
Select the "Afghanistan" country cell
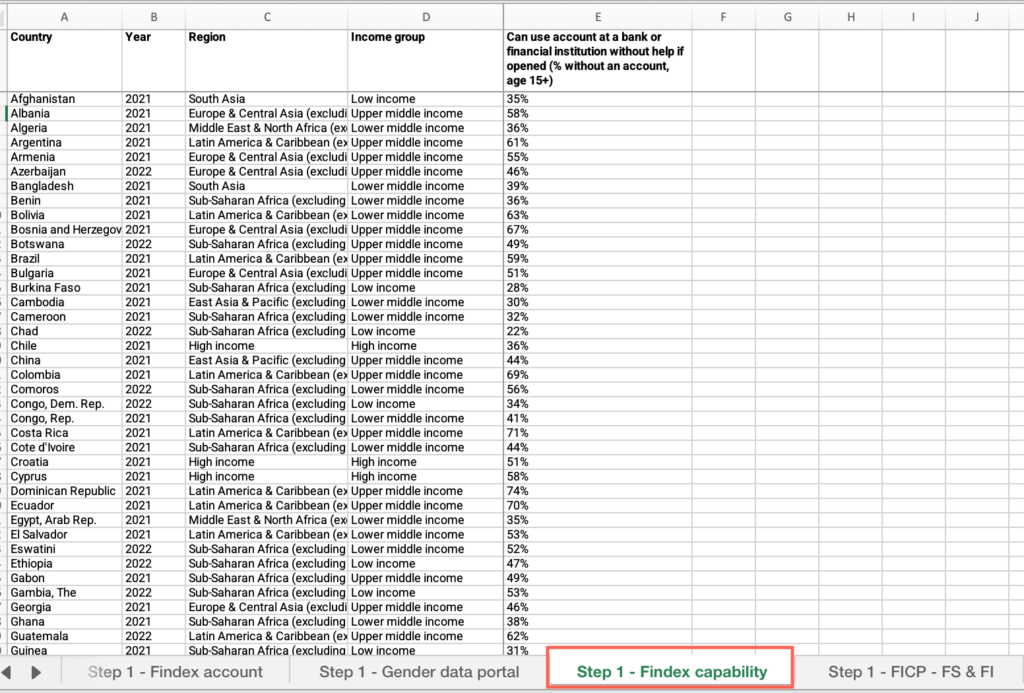64,99
